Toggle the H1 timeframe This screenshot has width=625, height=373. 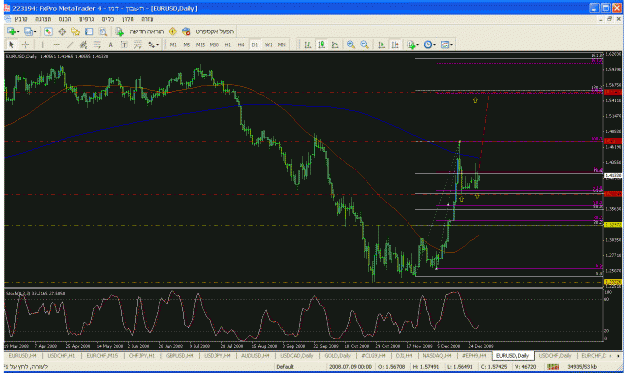pyautogui.click(x=228, y=45)
